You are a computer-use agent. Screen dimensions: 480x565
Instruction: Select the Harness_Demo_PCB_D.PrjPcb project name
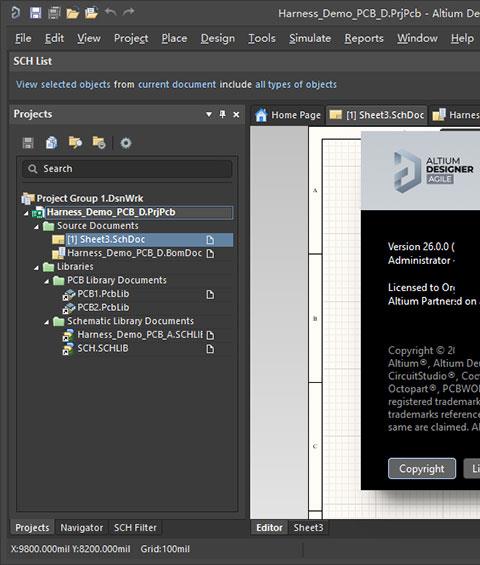[x=111, y=212]
